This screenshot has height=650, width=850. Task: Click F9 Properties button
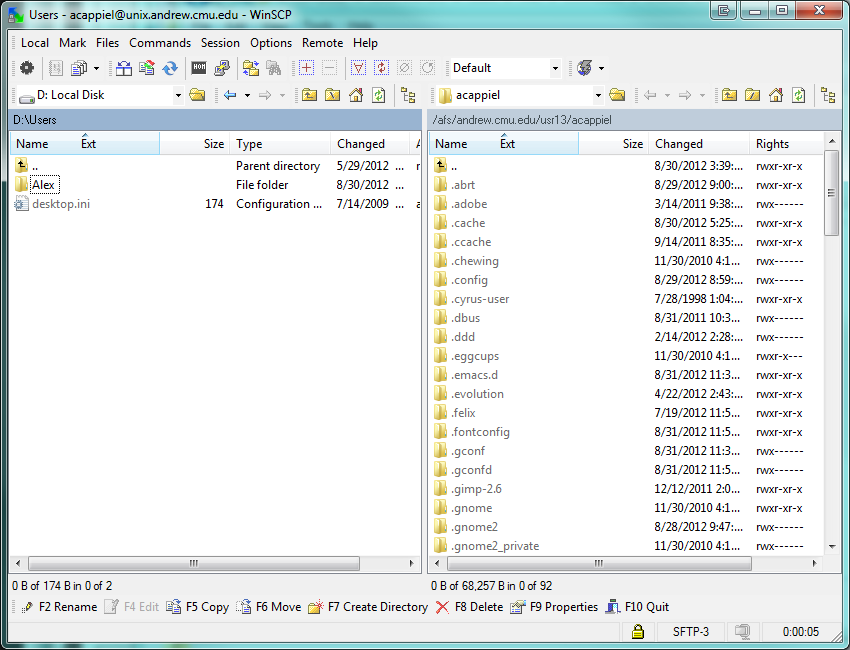[x=554, y=607]
